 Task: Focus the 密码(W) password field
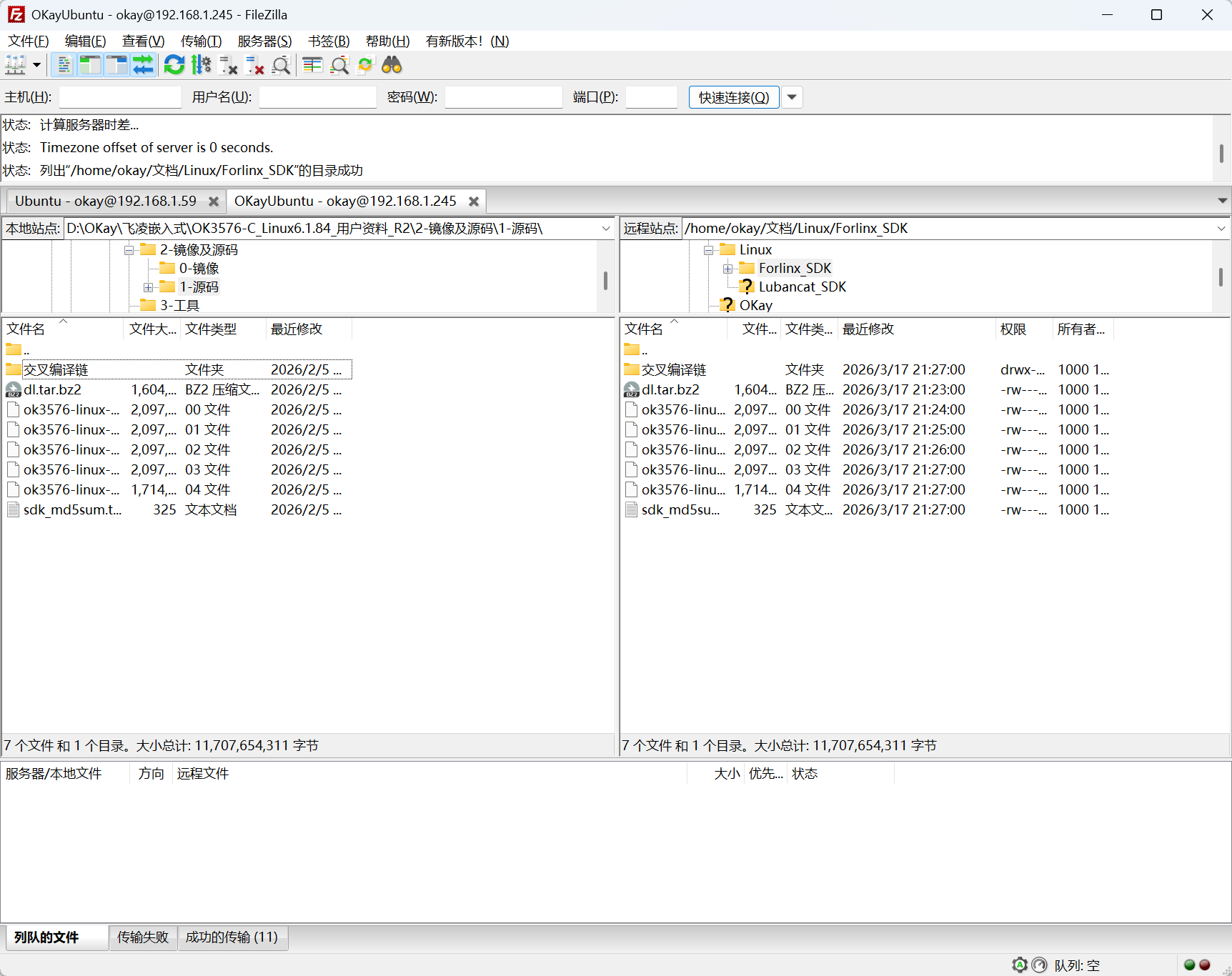pyautogui.click(x=504, y=97)
